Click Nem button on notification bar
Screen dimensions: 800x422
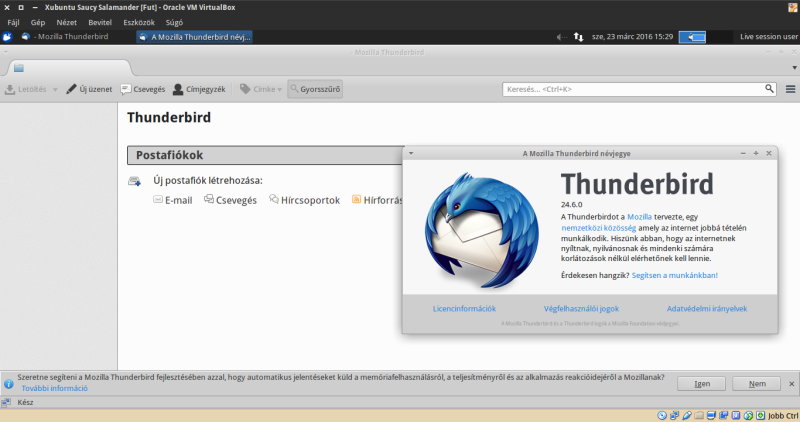(757, 384)
